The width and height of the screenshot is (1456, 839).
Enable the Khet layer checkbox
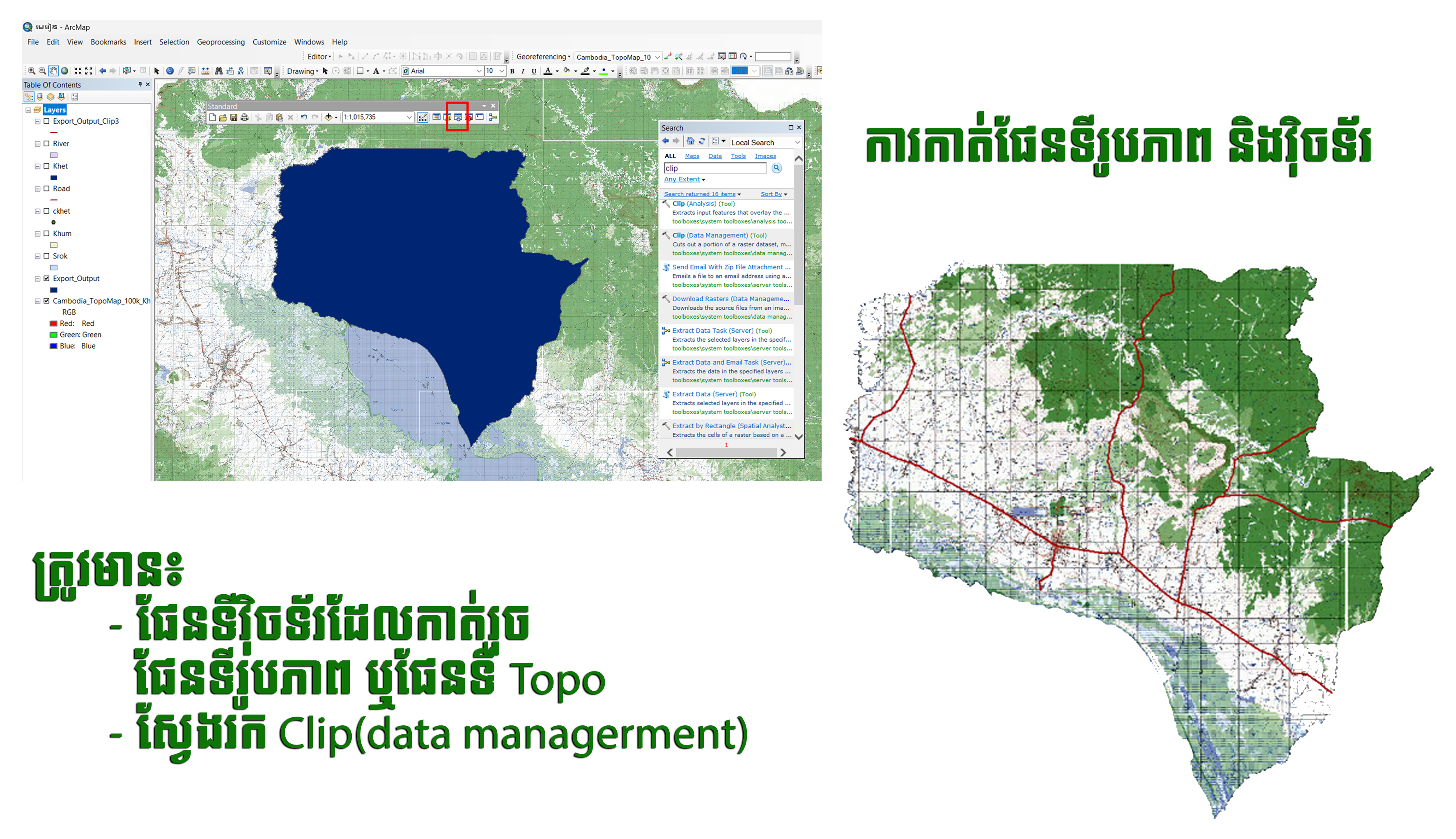coord(47,166)
